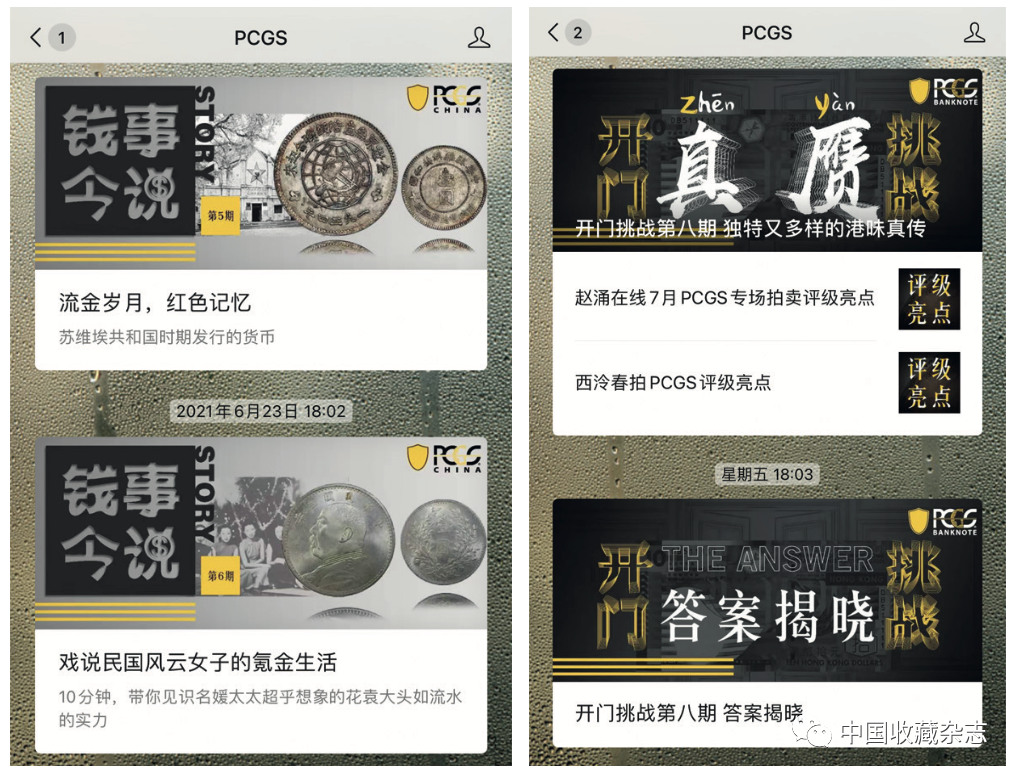Open article 戏说民国风云女子的氪金生活
The image size is (1022, 778).
point(261,691)
